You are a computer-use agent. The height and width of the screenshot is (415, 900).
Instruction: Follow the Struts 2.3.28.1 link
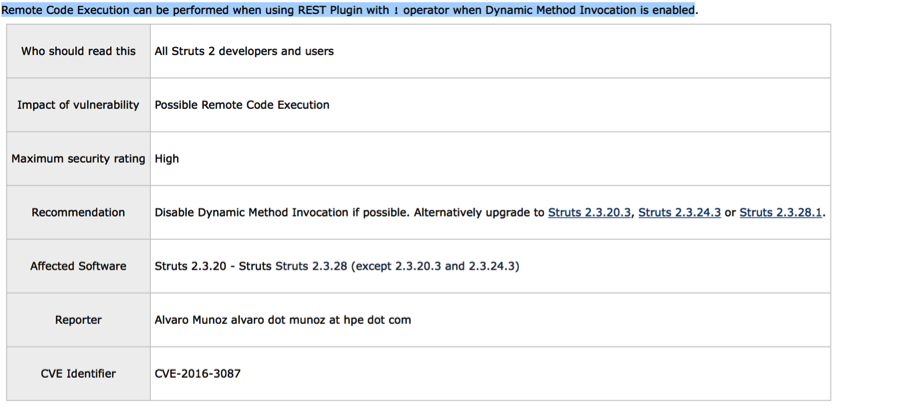click(781, 212)
